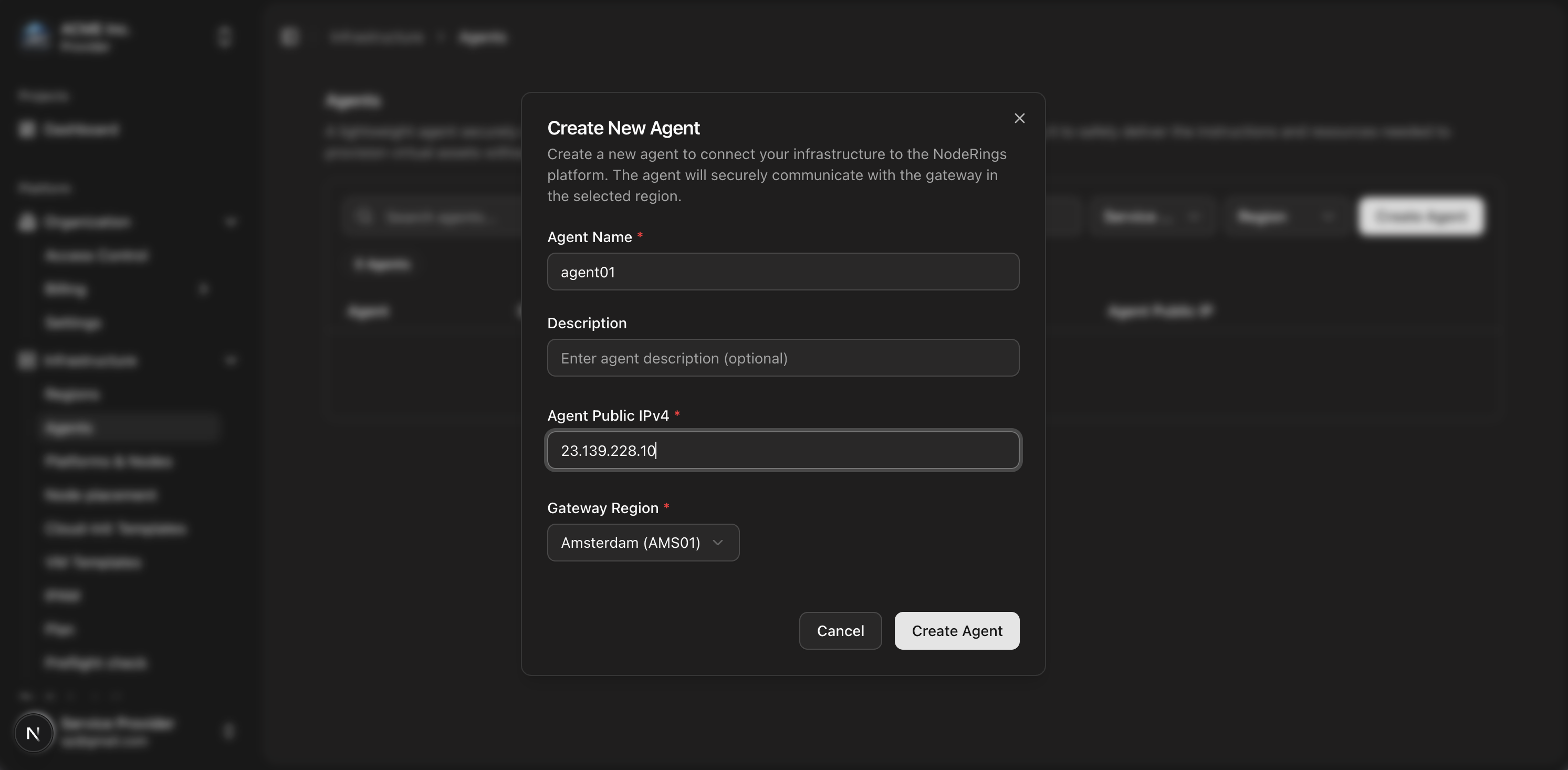Go to Regions in the sidebar

tap(72, 394)
